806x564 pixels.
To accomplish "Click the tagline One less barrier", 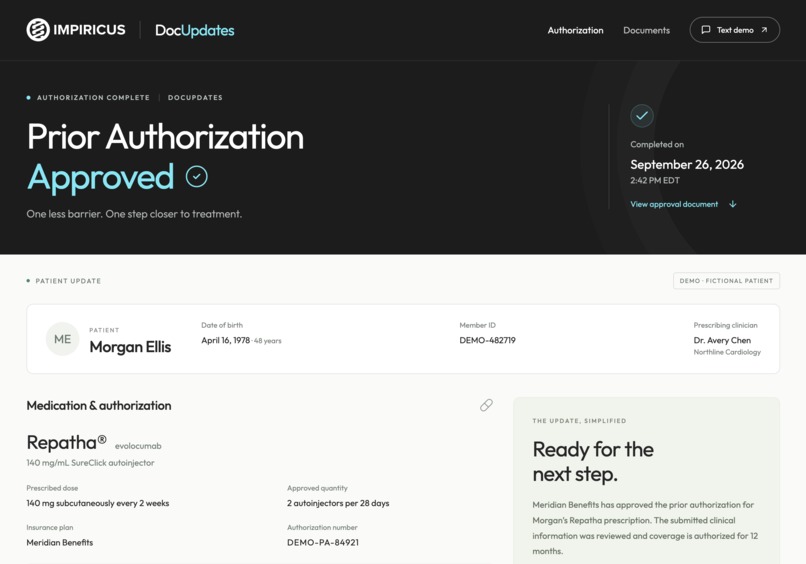I will tap(134, 214).
